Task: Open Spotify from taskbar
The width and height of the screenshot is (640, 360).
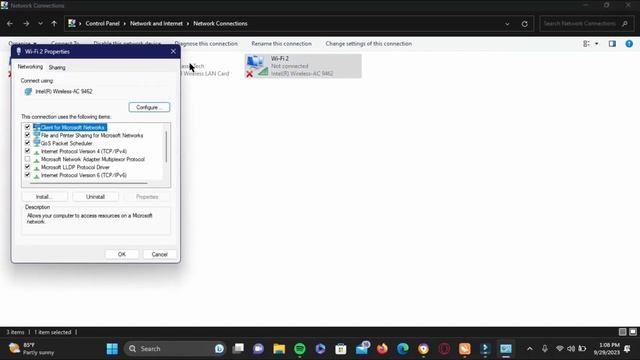Action: [300, 349]
